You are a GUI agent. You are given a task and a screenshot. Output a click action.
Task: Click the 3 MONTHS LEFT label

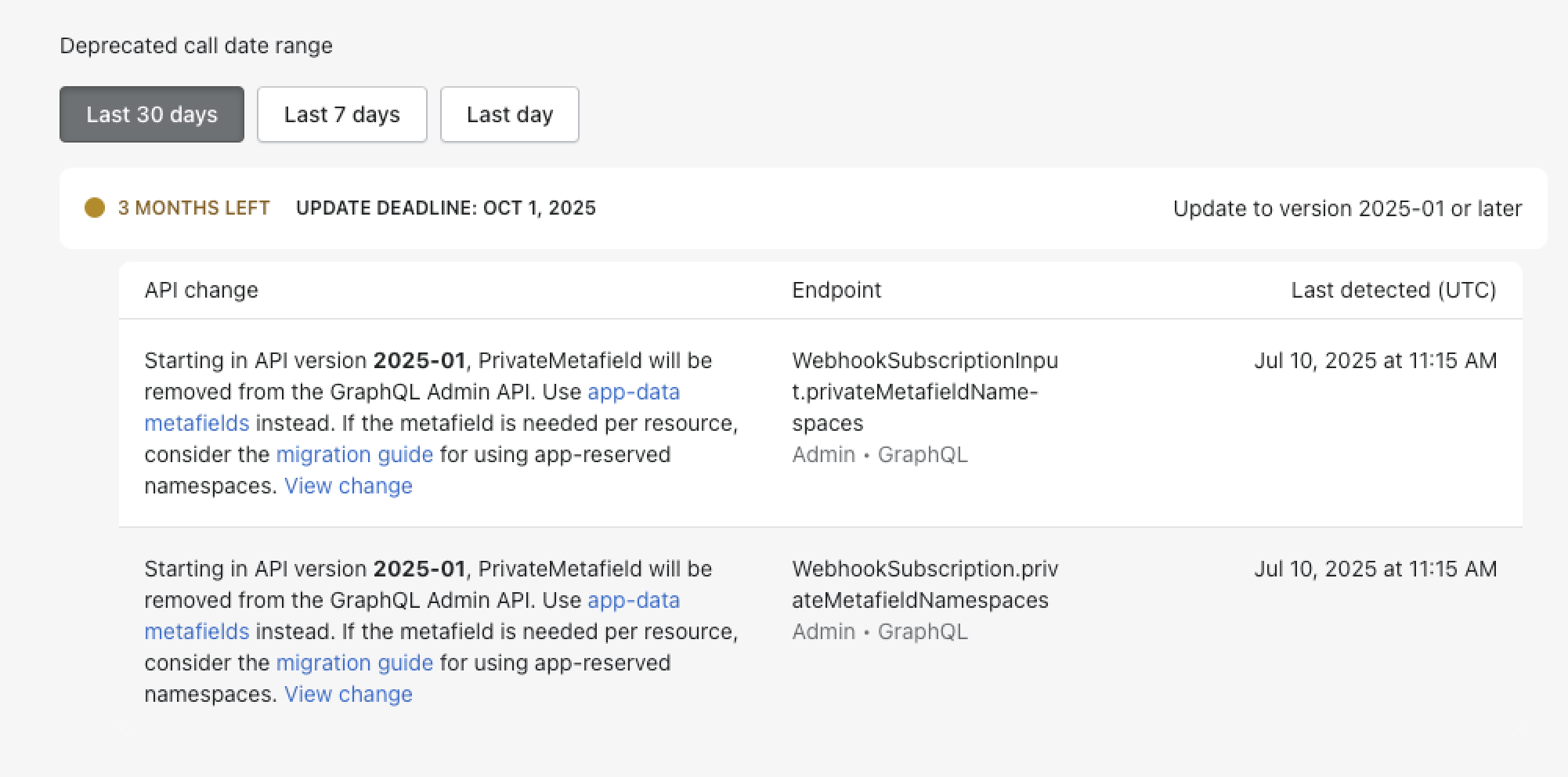coord(194,208)
